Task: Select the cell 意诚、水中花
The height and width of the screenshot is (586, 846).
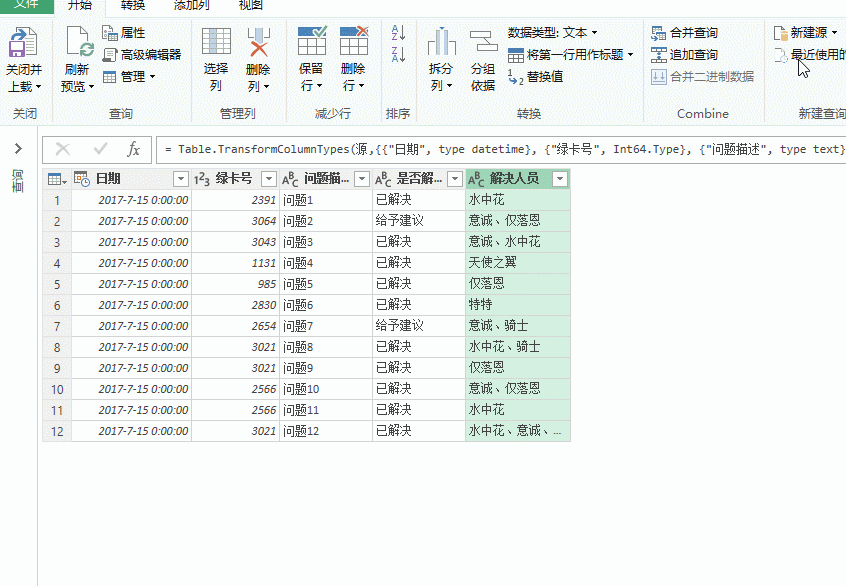Action: (517, 242)
